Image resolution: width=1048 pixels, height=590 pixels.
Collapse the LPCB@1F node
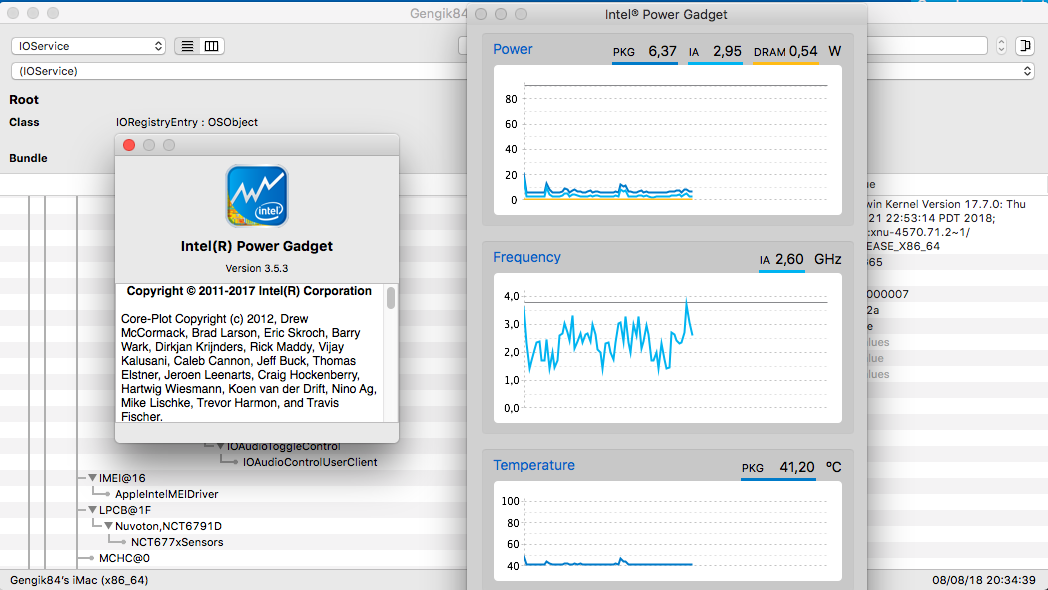92,510
